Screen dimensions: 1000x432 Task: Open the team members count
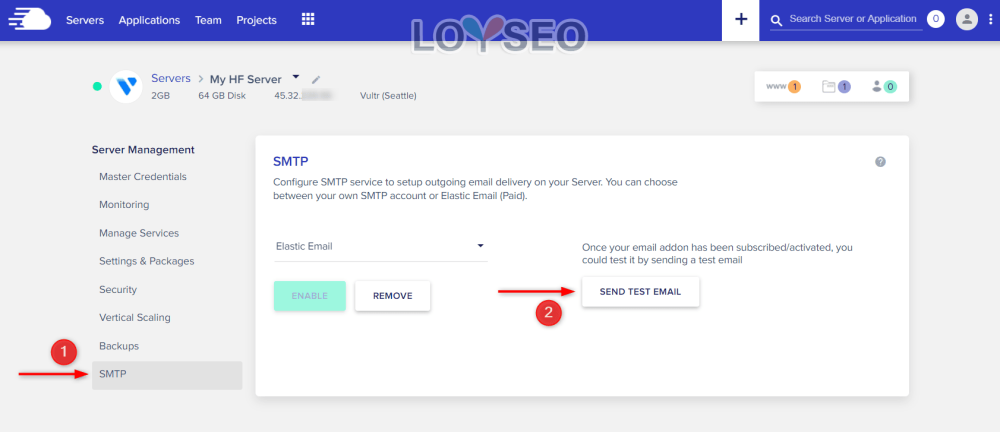coord(885,87)
